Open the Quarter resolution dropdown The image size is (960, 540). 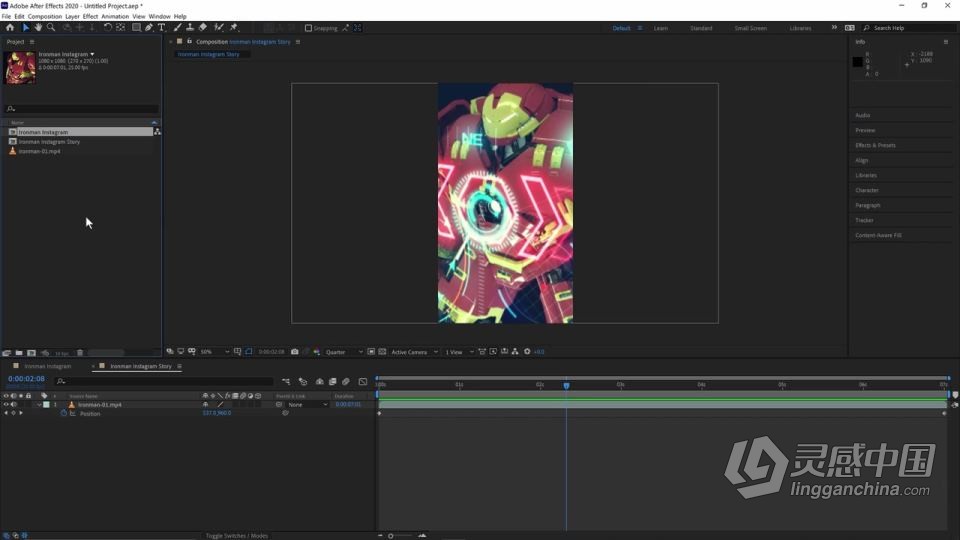tap(344, 352)
